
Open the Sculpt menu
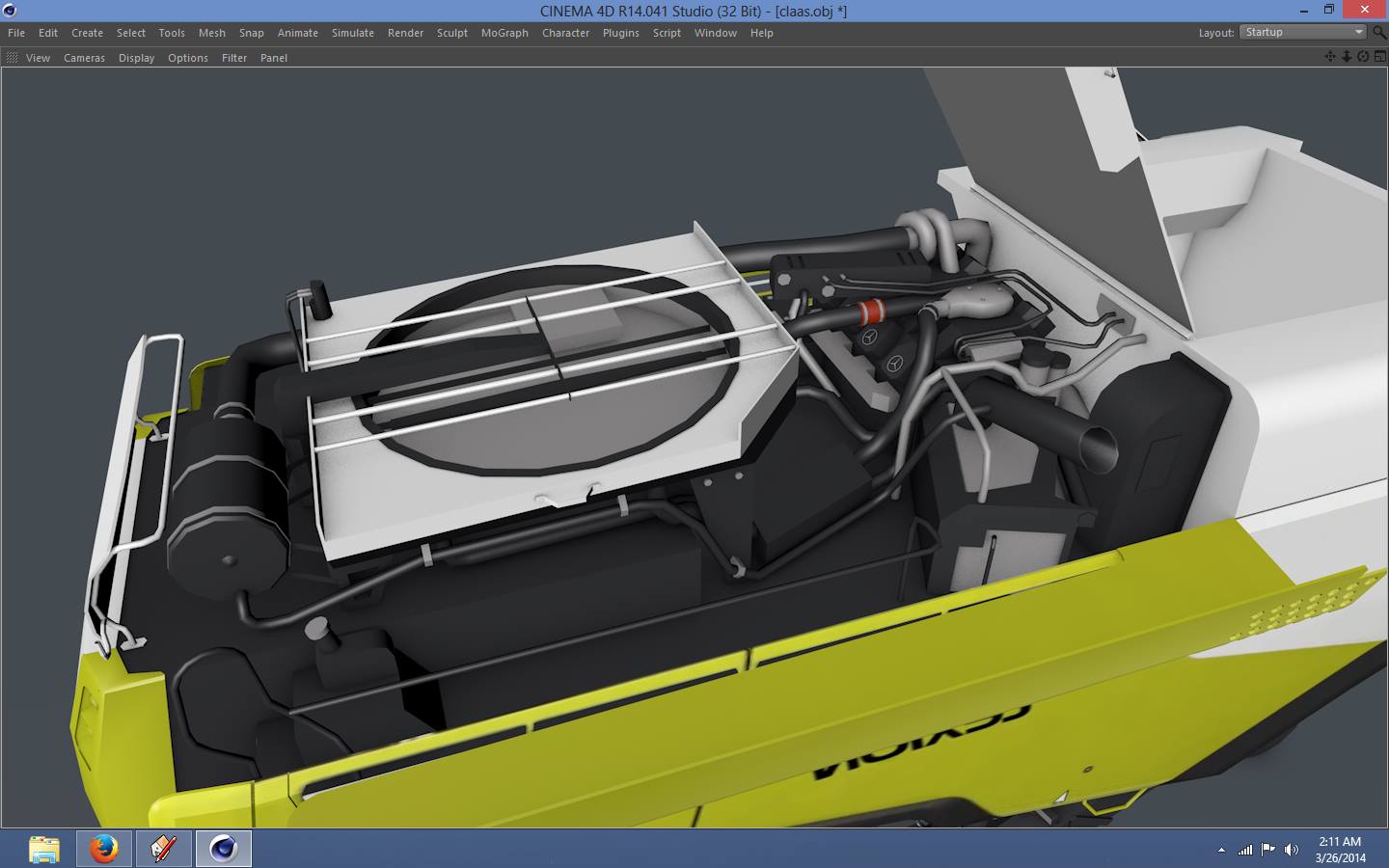pos(452,33)
